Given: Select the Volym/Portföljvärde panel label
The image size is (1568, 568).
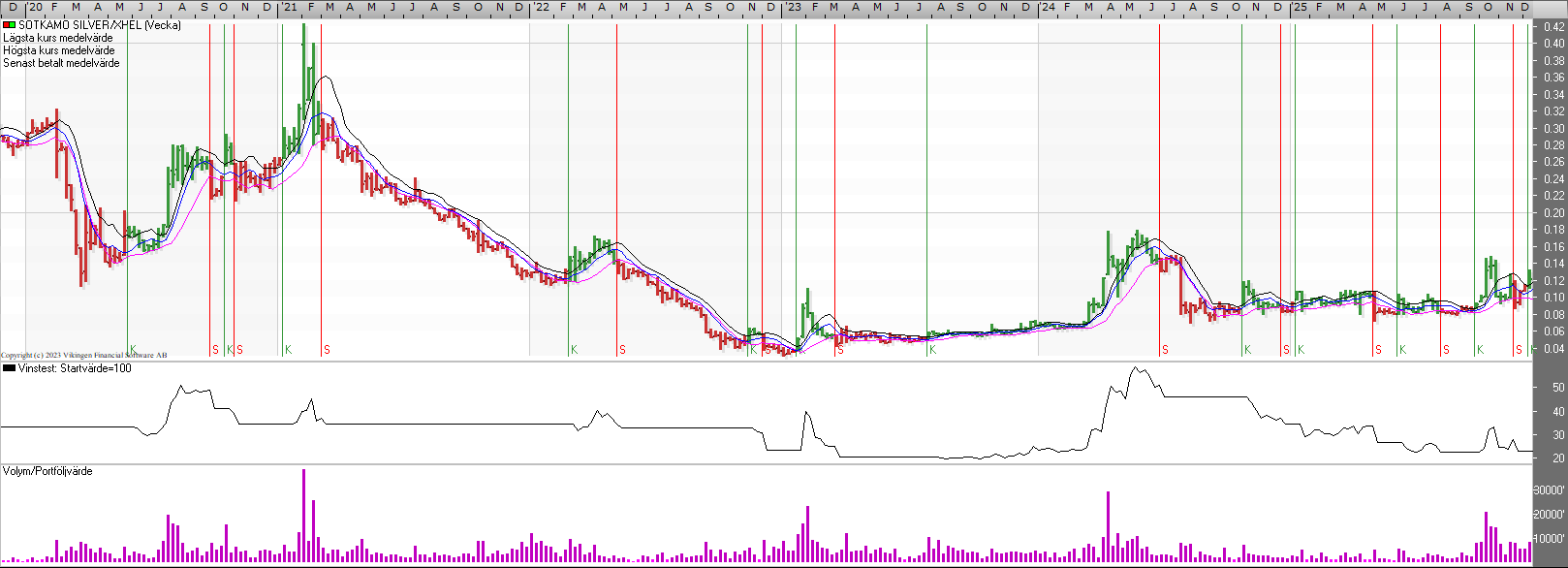Looking at the screenshot, I should 47,471.
